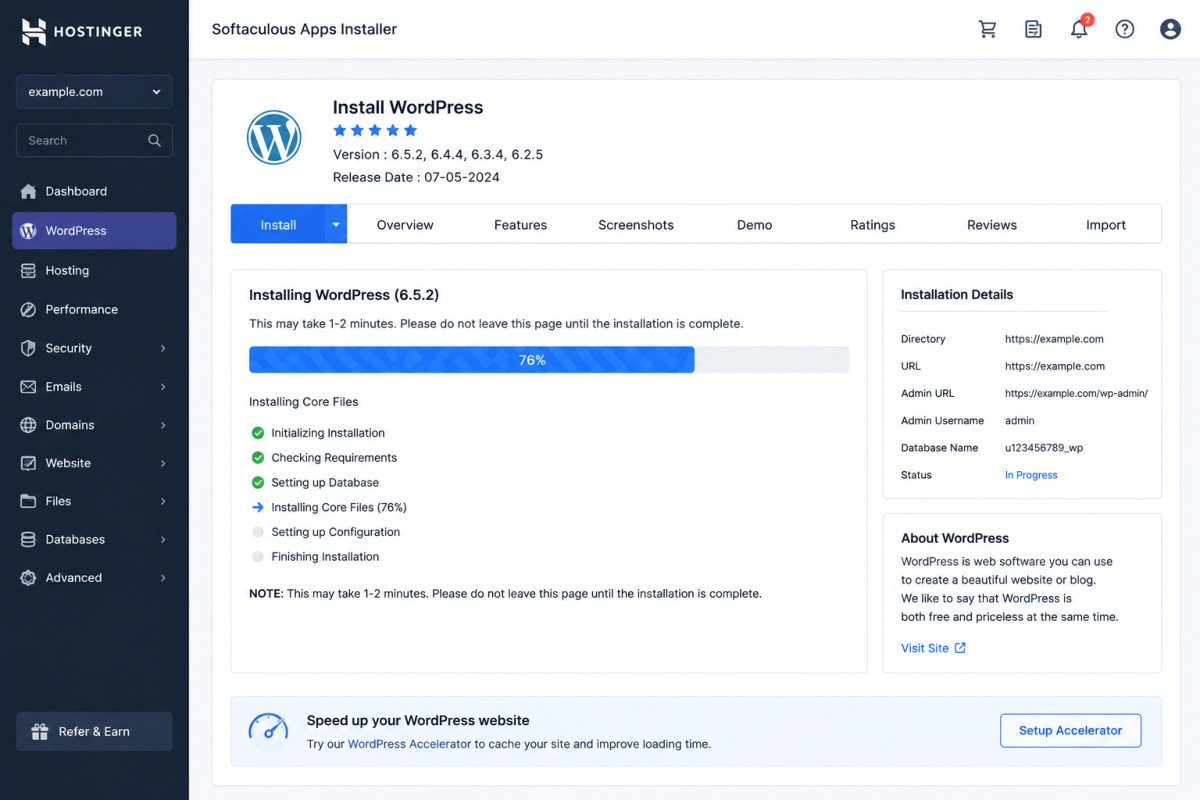Expand the Website submenu chevron

(163, 463)
